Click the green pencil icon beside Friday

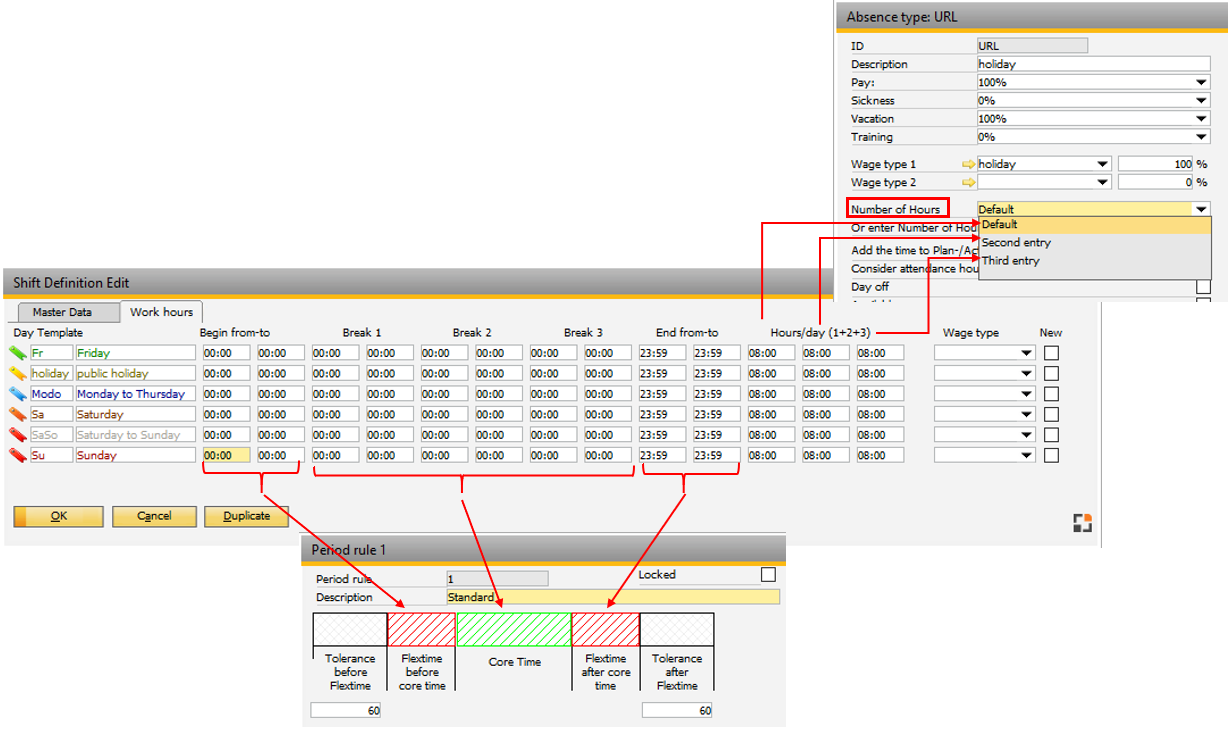(17, 353)
